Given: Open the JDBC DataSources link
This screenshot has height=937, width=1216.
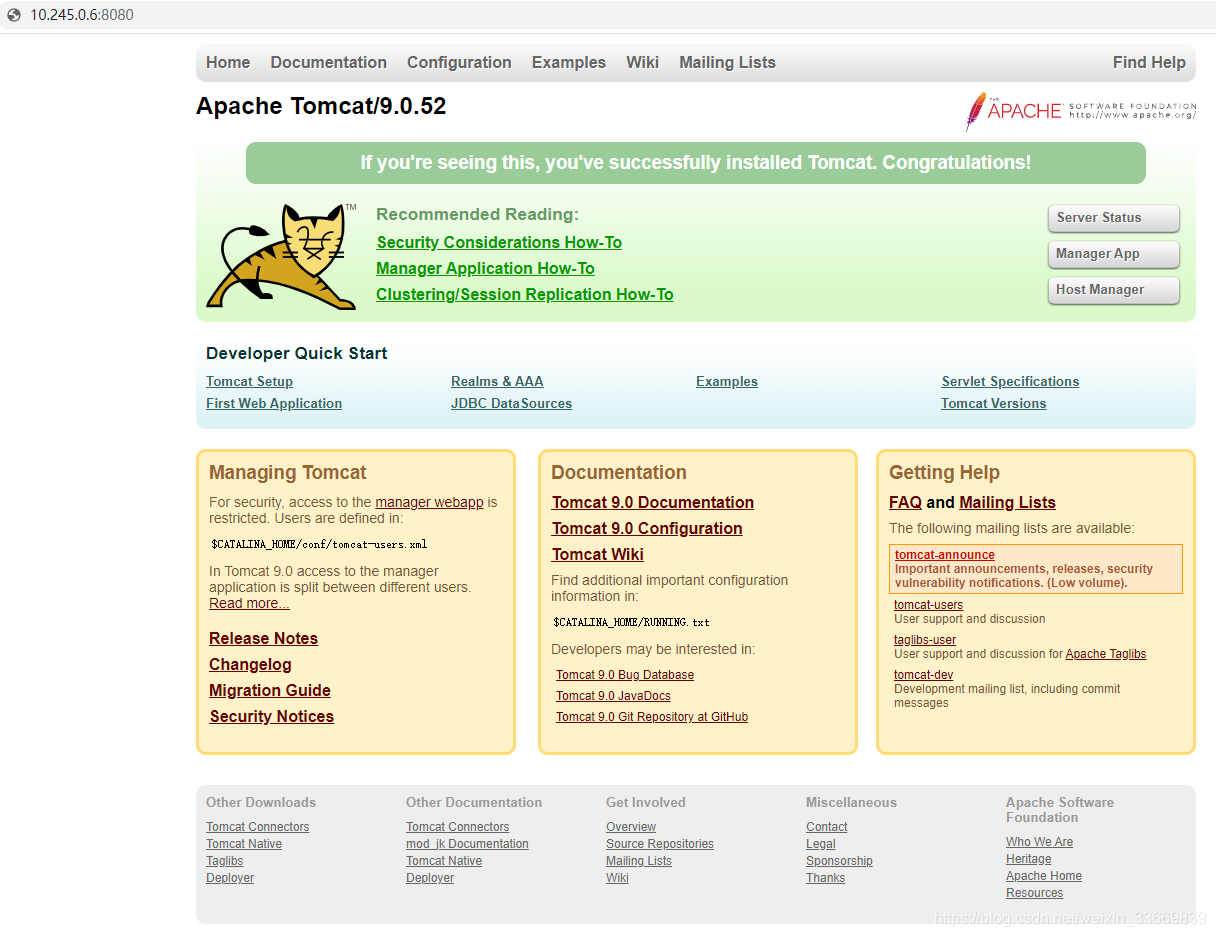Looking at the screenshot, I should (511, 404).
